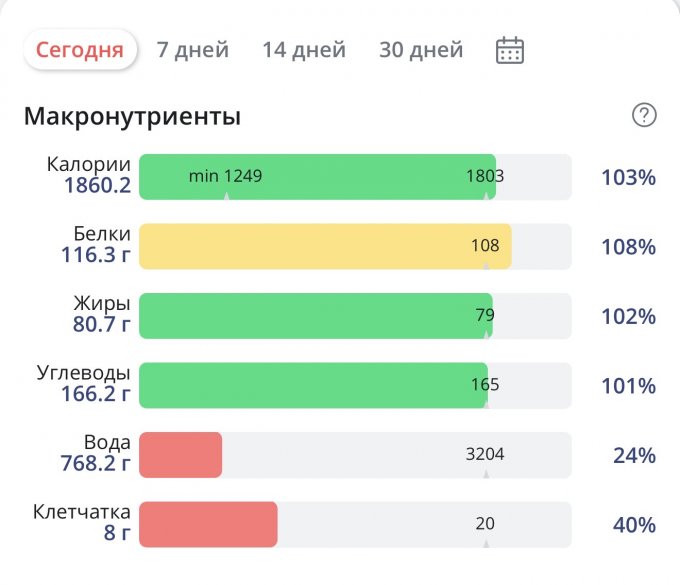Screen dimensions: 680x585
Task: Switch to the 30 дней tab
Action: [x=421, y=49]
